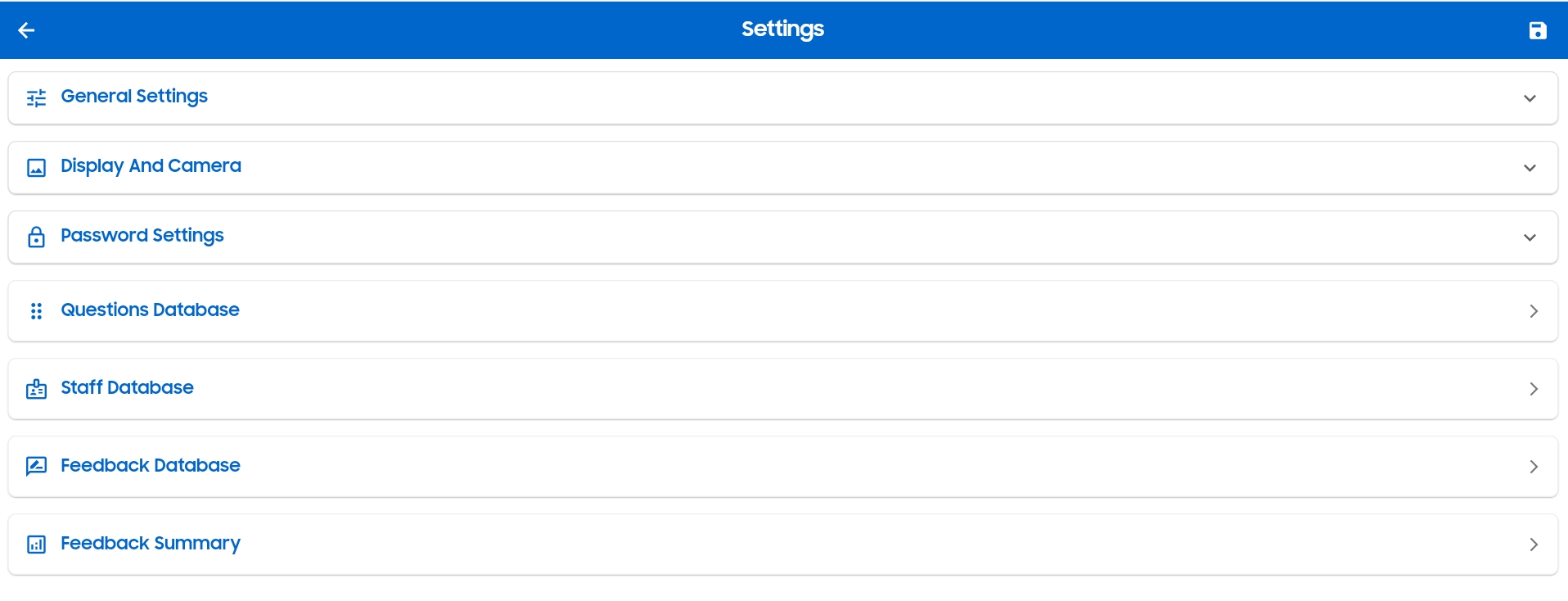Image resolution: width=1568 pixels, height=601 pixels.
Task: Click the Display And Camera image icon
Action: pyautogui.click(x=36, y=168)
